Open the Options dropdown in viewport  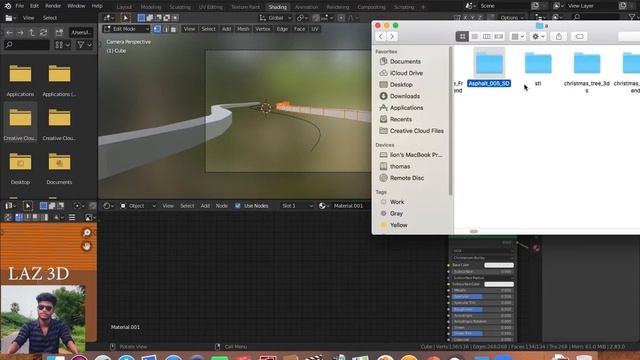click(x=511, y=18)
